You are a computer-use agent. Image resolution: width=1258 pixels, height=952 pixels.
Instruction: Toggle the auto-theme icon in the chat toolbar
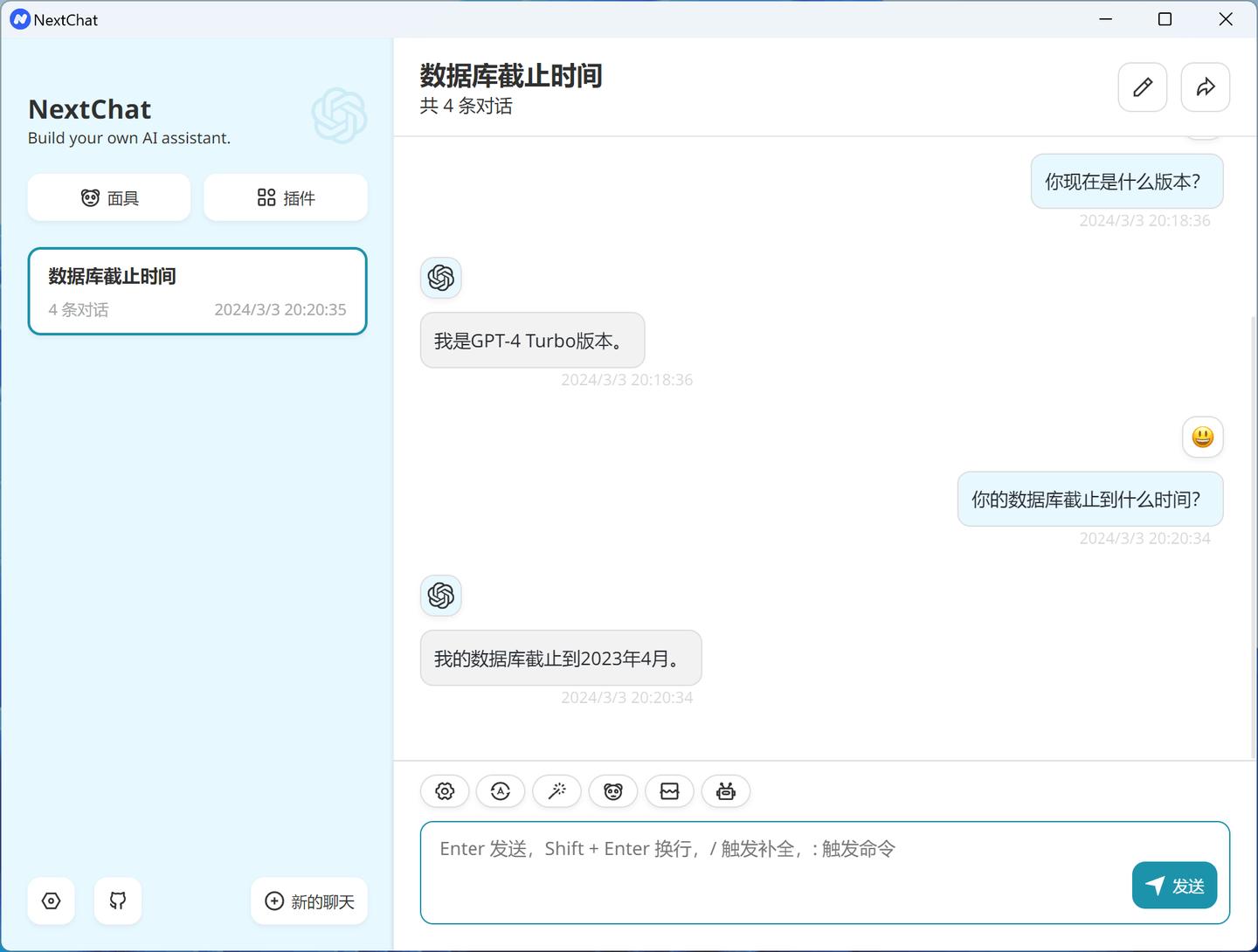(x=500, y=790)
